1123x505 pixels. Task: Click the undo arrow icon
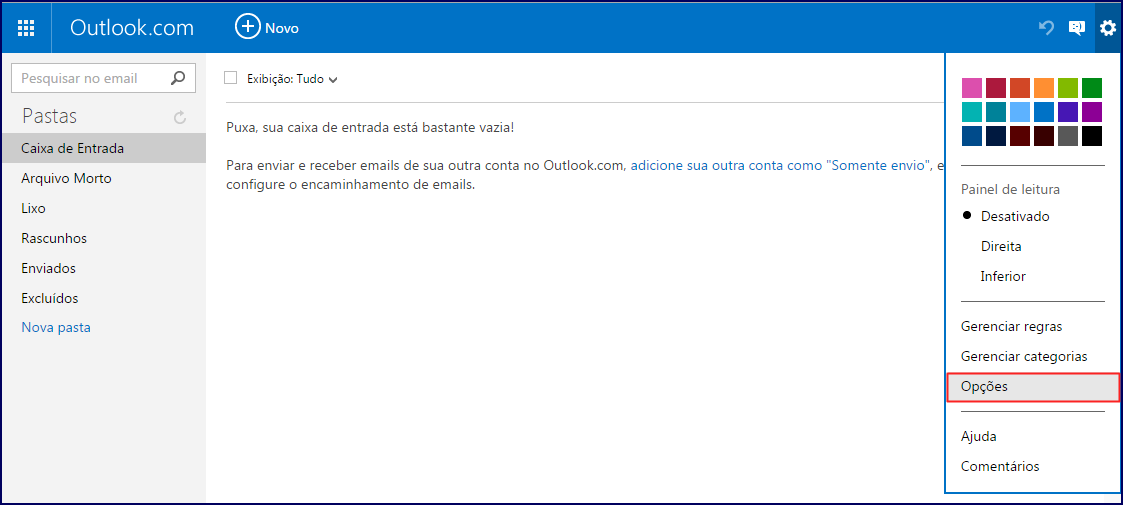click(1046, 28)
